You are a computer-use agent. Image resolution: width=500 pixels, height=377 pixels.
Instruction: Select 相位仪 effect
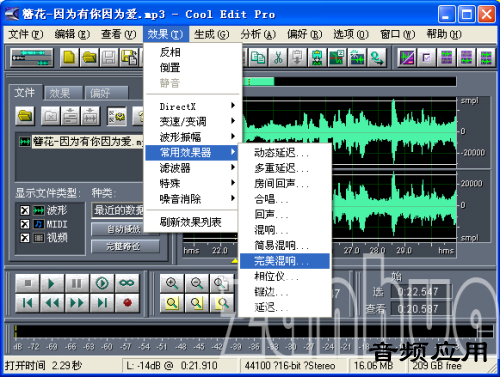pyautogui.click(x=285, y=276)
